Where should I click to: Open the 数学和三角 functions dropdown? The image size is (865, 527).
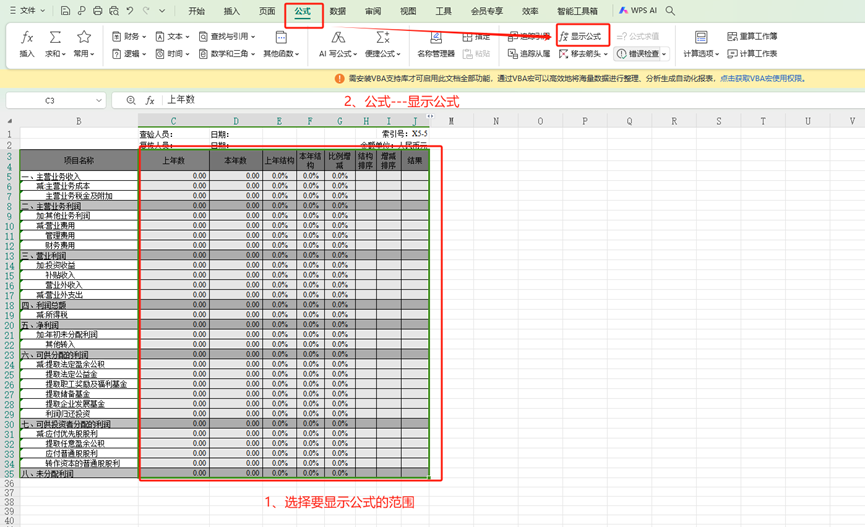[227, 54]
